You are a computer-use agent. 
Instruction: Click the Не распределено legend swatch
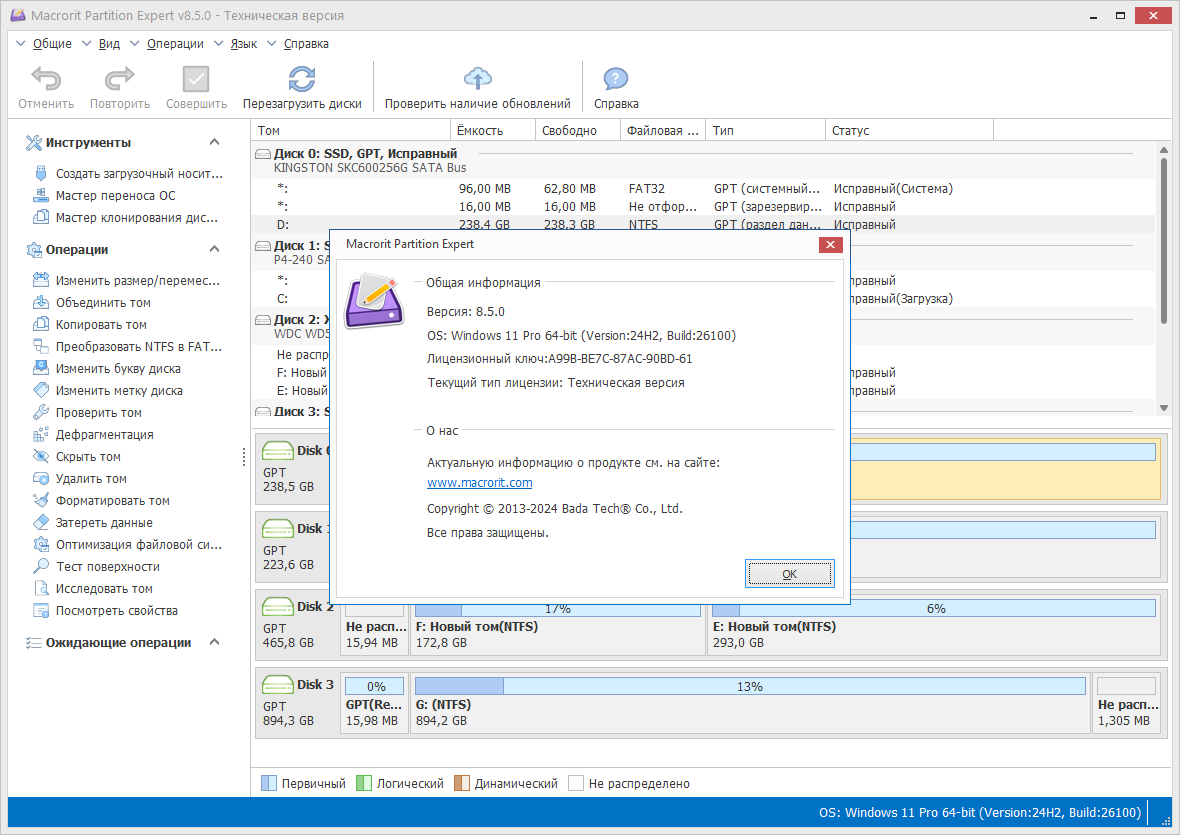(576, 783)
